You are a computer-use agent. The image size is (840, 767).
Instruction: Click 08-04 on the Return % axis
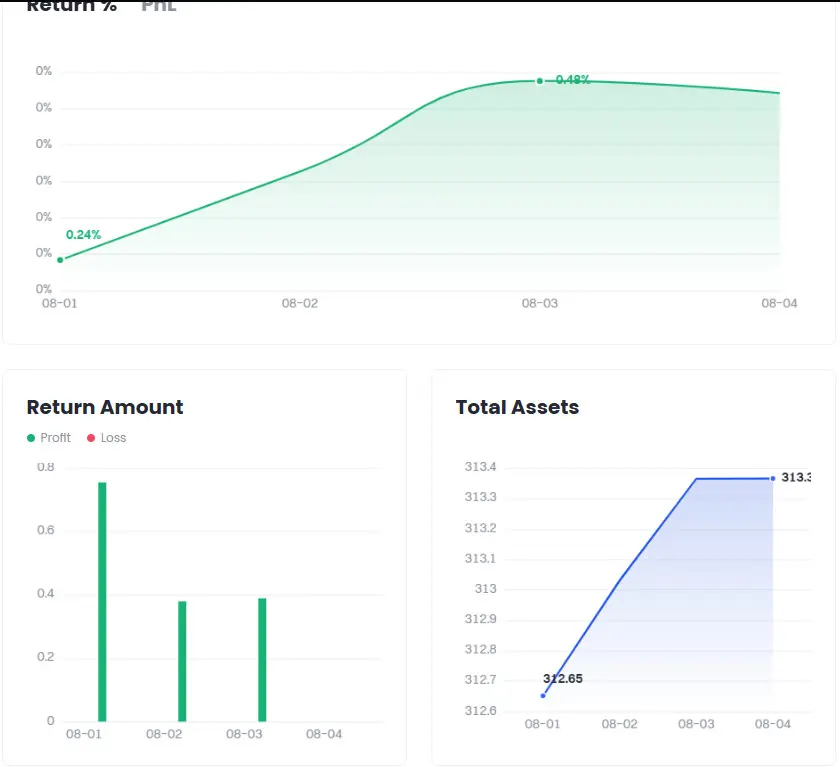coord(779,303)
